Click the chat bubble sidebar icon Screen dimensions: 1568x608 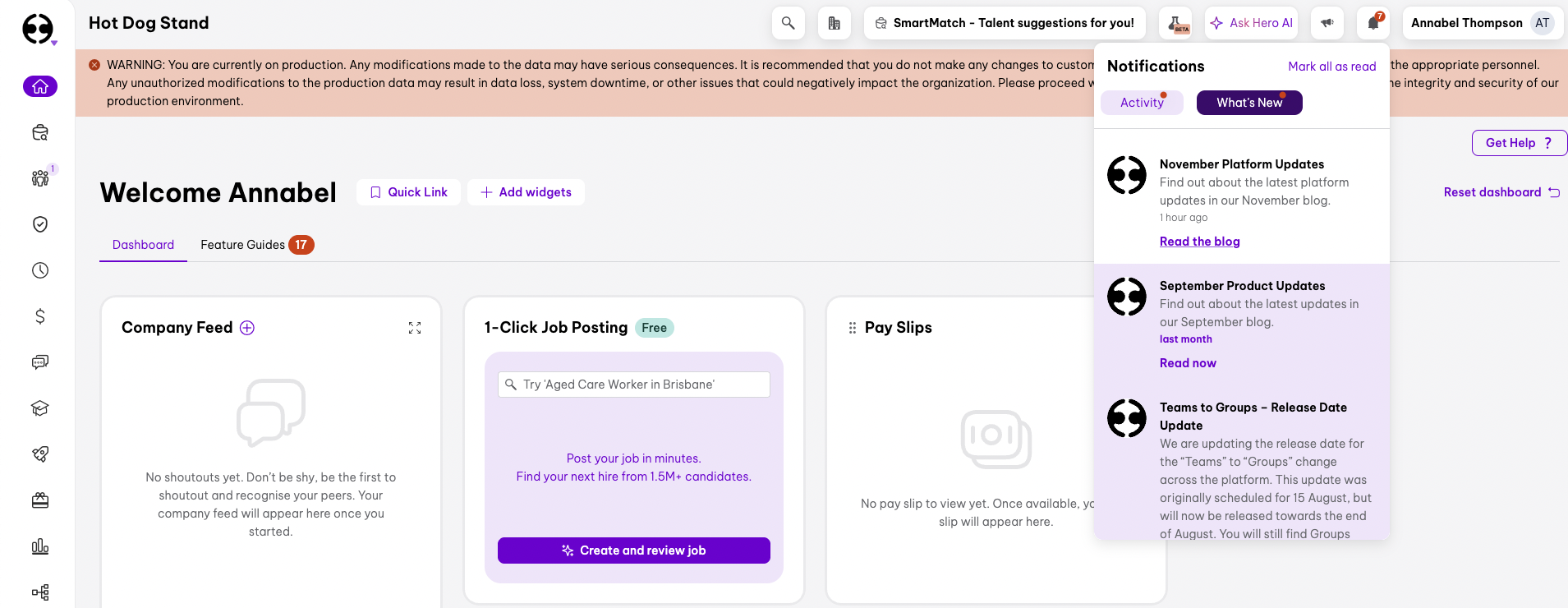pos(40,362)
